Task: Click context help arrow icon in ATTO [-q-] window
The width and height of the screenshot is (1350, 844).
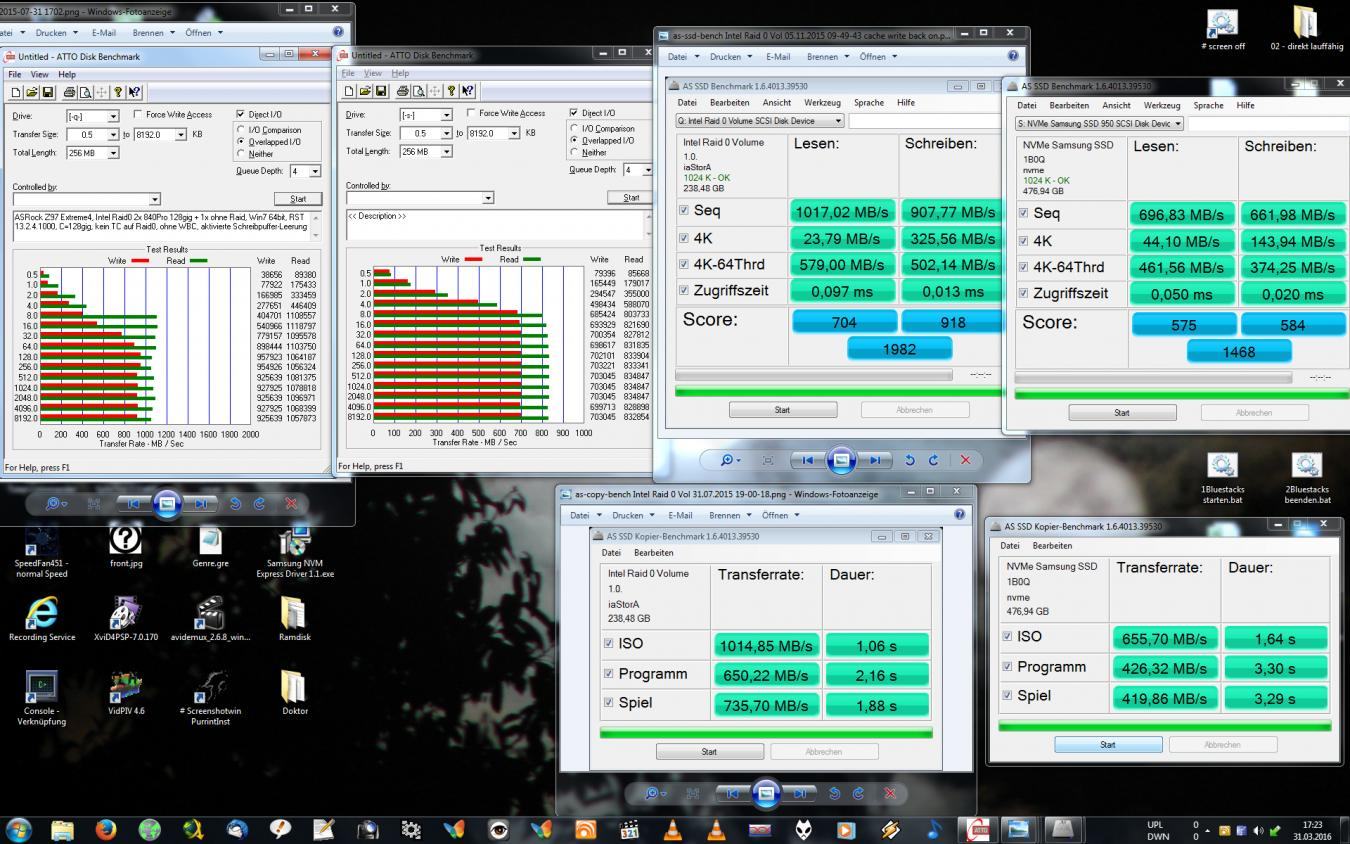Action: [133, 92]
